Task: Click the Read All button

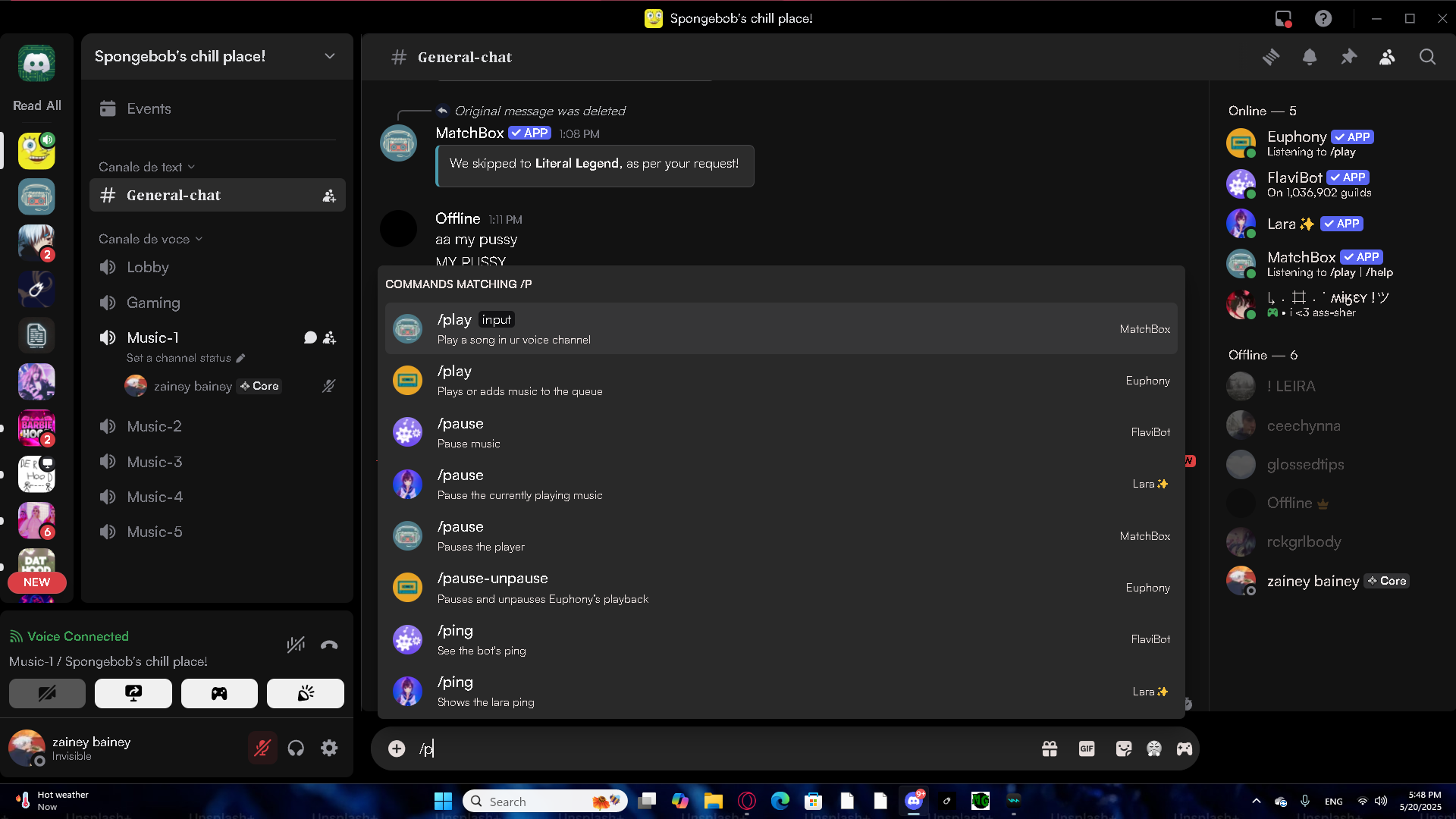Action: tap(36, 105)
